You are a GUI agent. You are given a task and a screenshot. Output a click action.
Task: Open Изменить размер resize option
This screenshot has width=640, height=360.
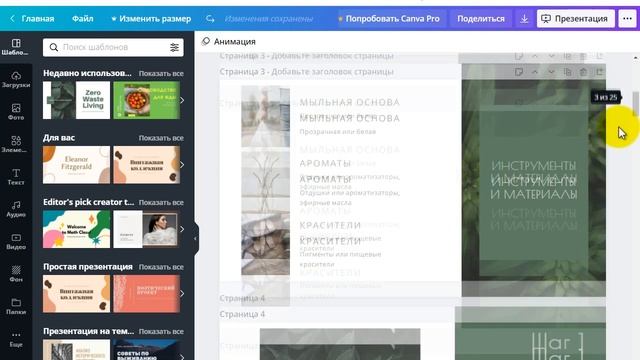coord(151,19)
